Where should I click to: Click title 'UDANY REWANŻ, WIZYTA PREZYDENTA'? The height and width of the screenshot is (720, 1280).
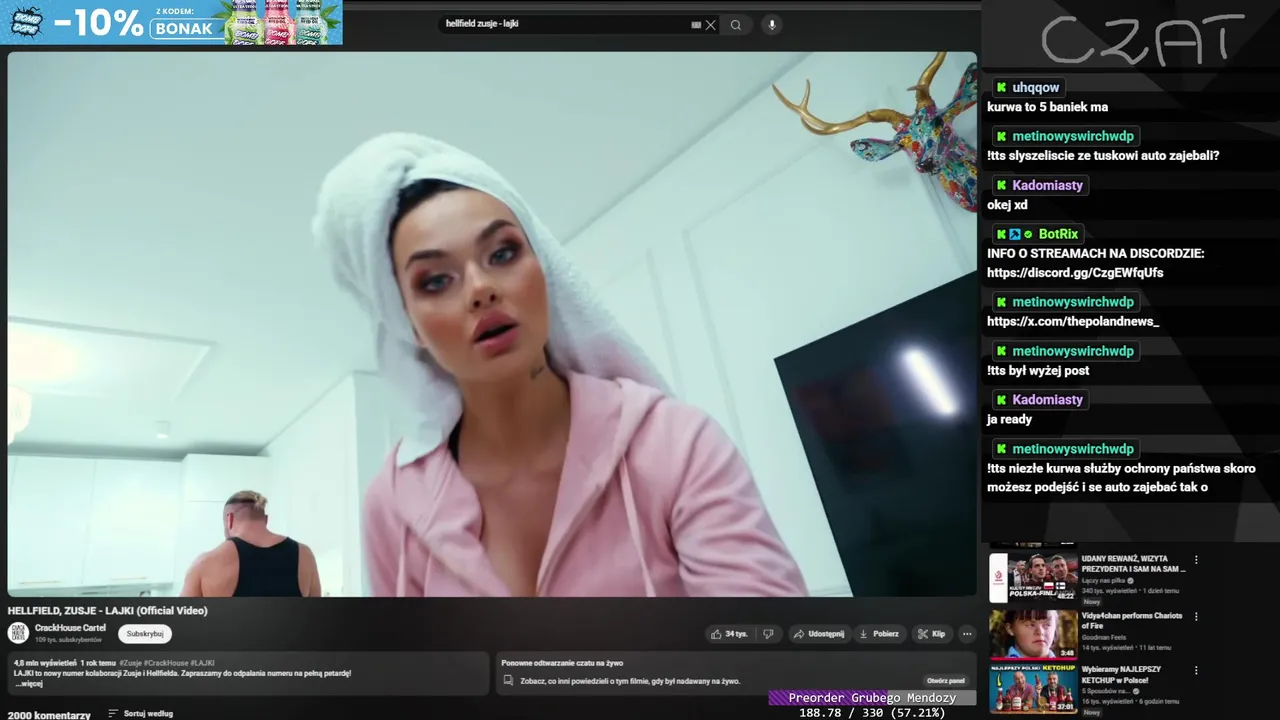click(1133, 563)
